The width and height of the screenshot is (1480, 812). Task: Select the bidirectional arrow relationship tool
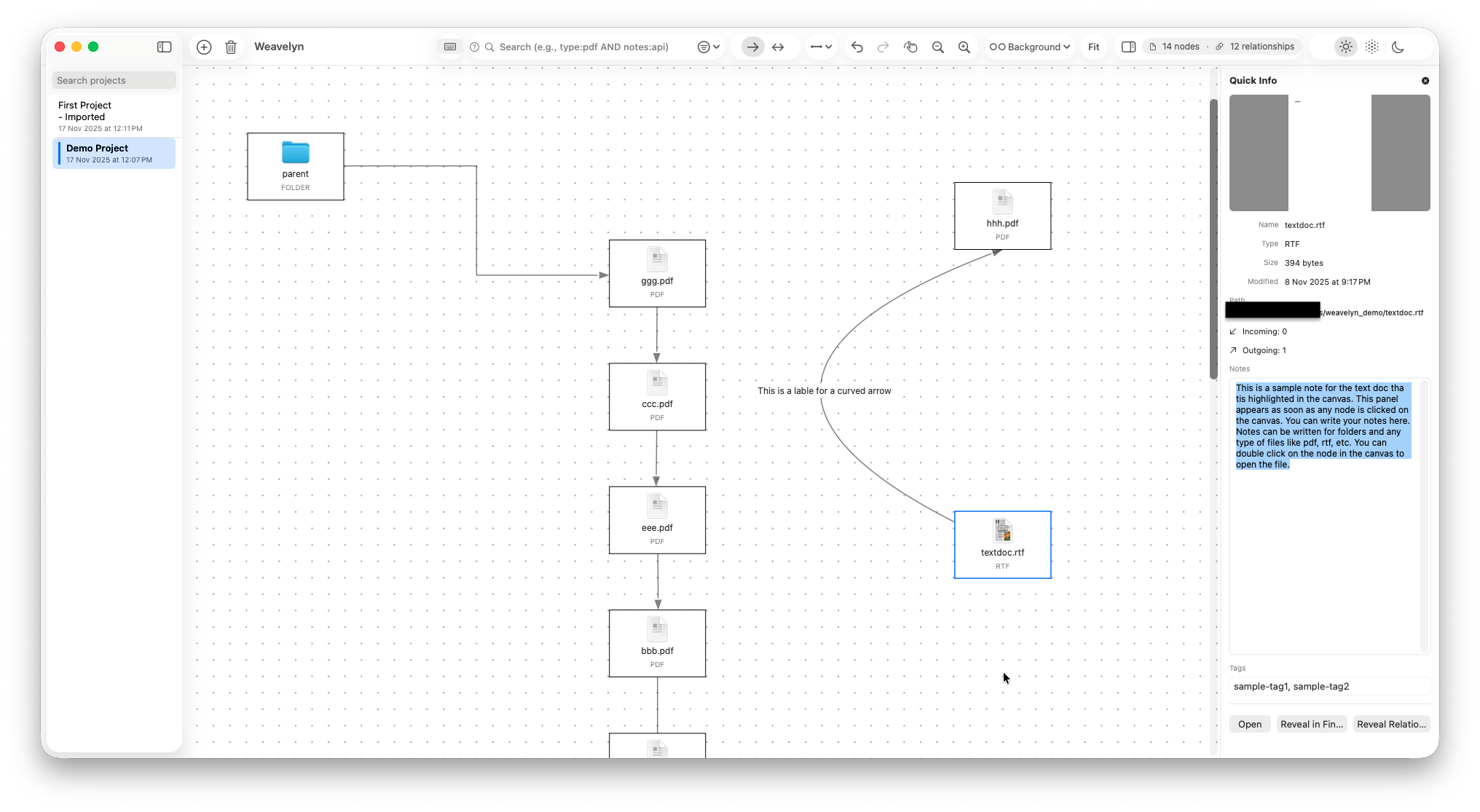(x=778, y=47)
